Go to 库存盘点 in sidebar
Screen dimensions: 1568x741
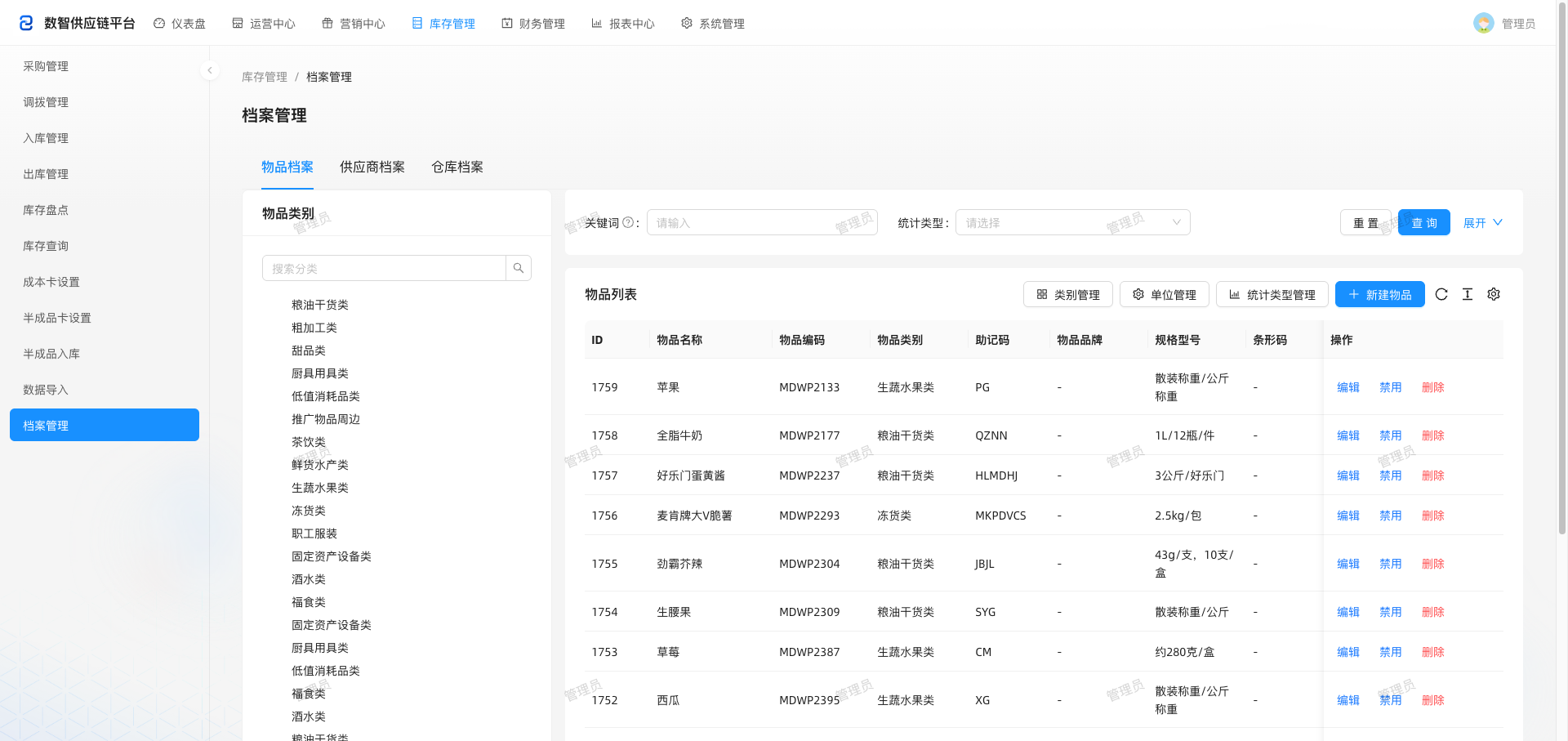pyautogui.click(x=105, y=210)
